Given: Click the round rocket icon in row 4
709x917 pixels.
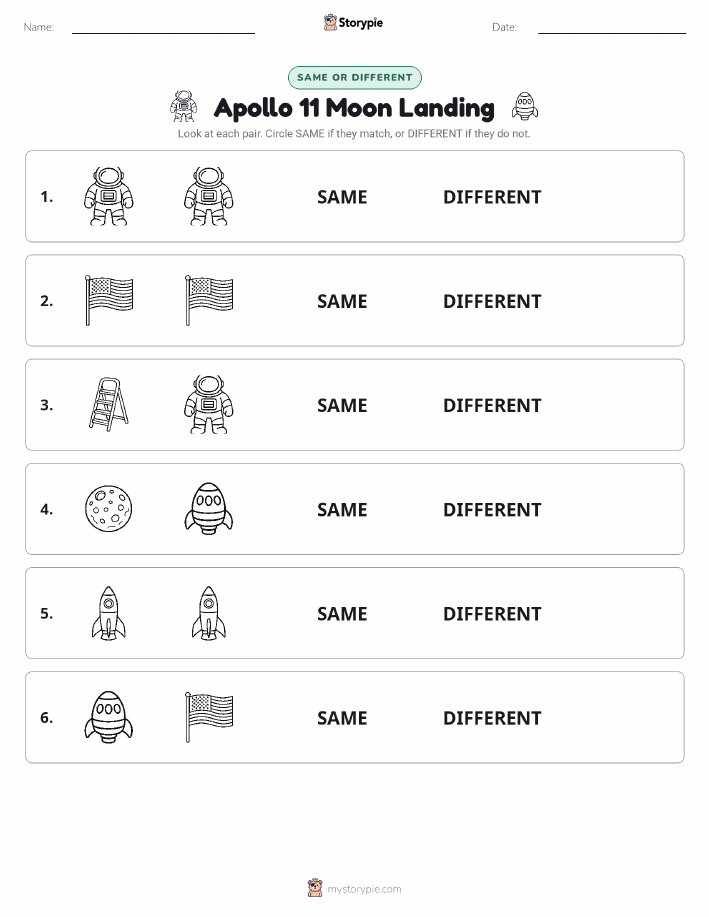Looking at the screenshot, I should click(x=209, y=508).
